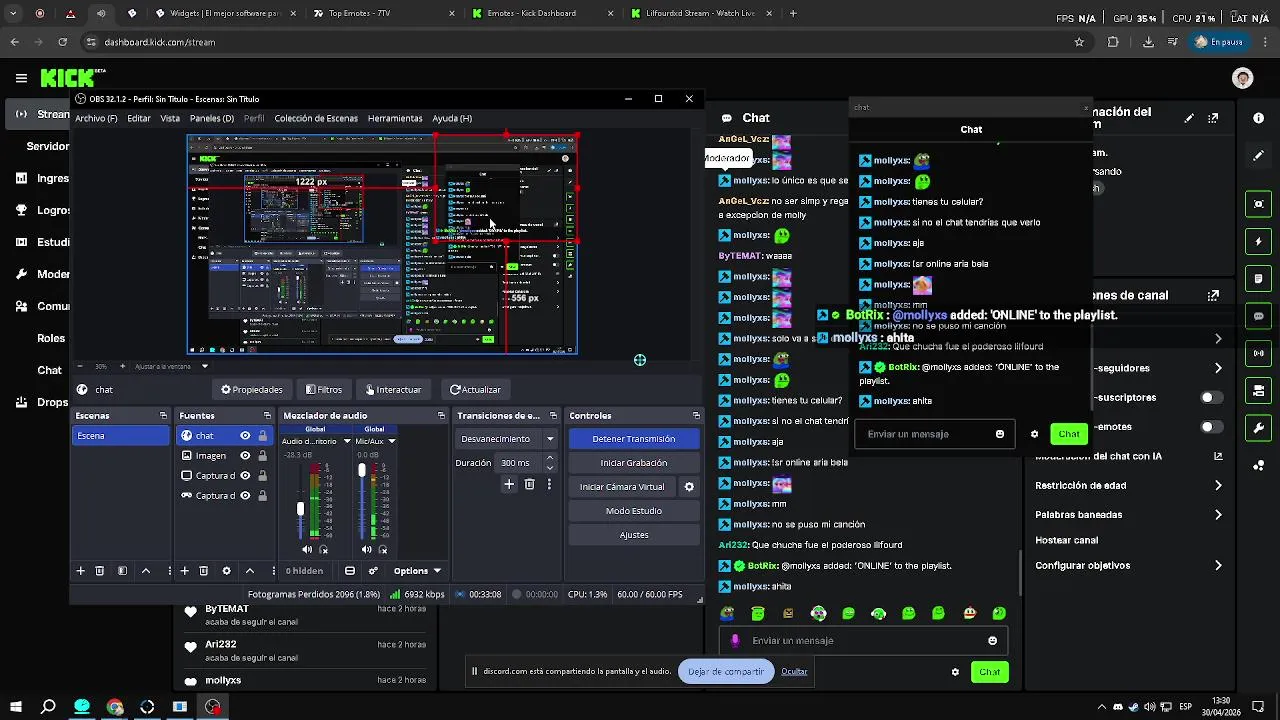The height and width of the screenshot is (720, 1280).
Task: Toggle visibility of the game capture source
Action: [x=245, y=496]
